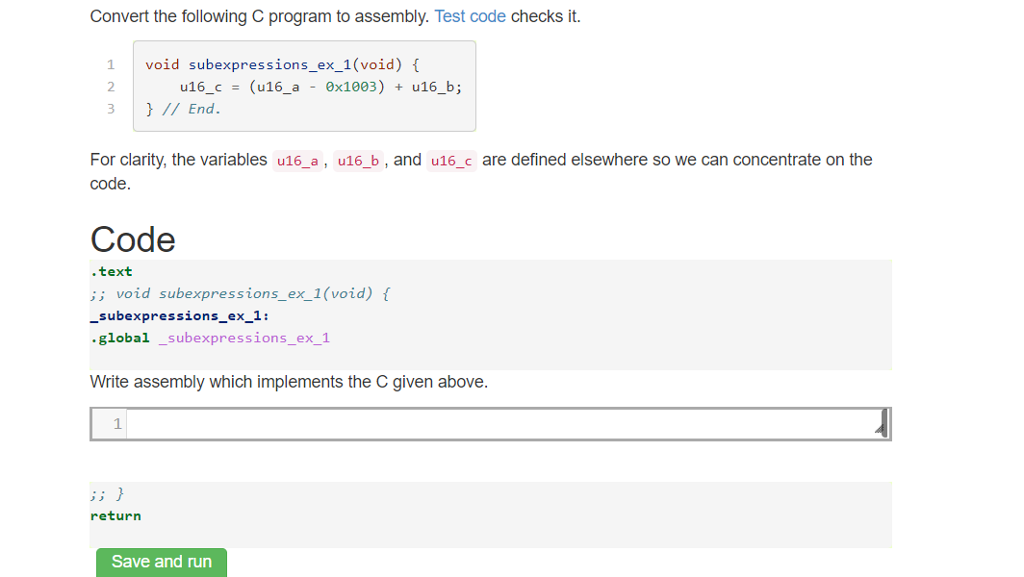The height and width of the screenshot is (577, 1024).
Task: Select the u16_c inline code label
Action: [451, 161]
